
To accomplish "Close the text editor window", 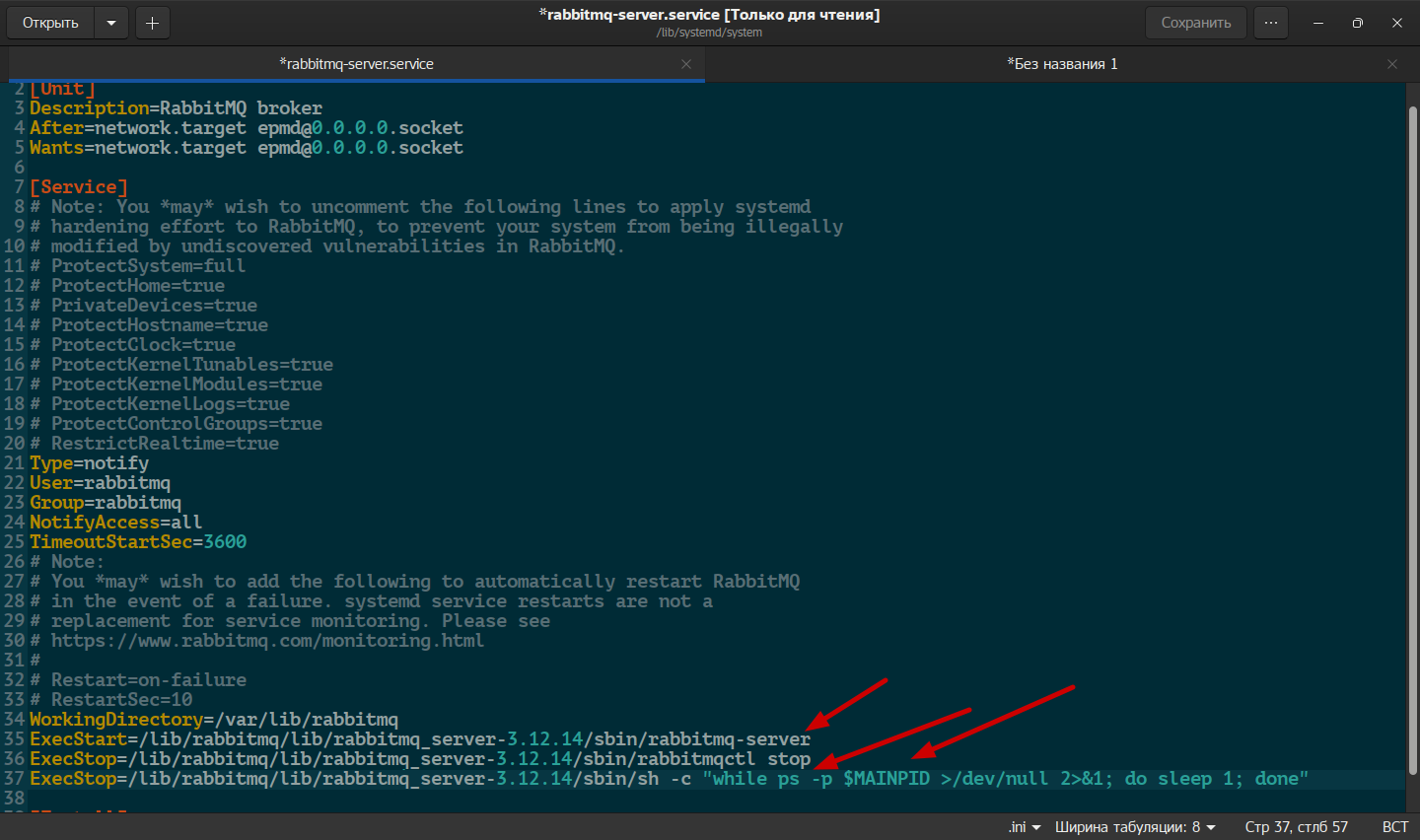I will (1397, 23).
